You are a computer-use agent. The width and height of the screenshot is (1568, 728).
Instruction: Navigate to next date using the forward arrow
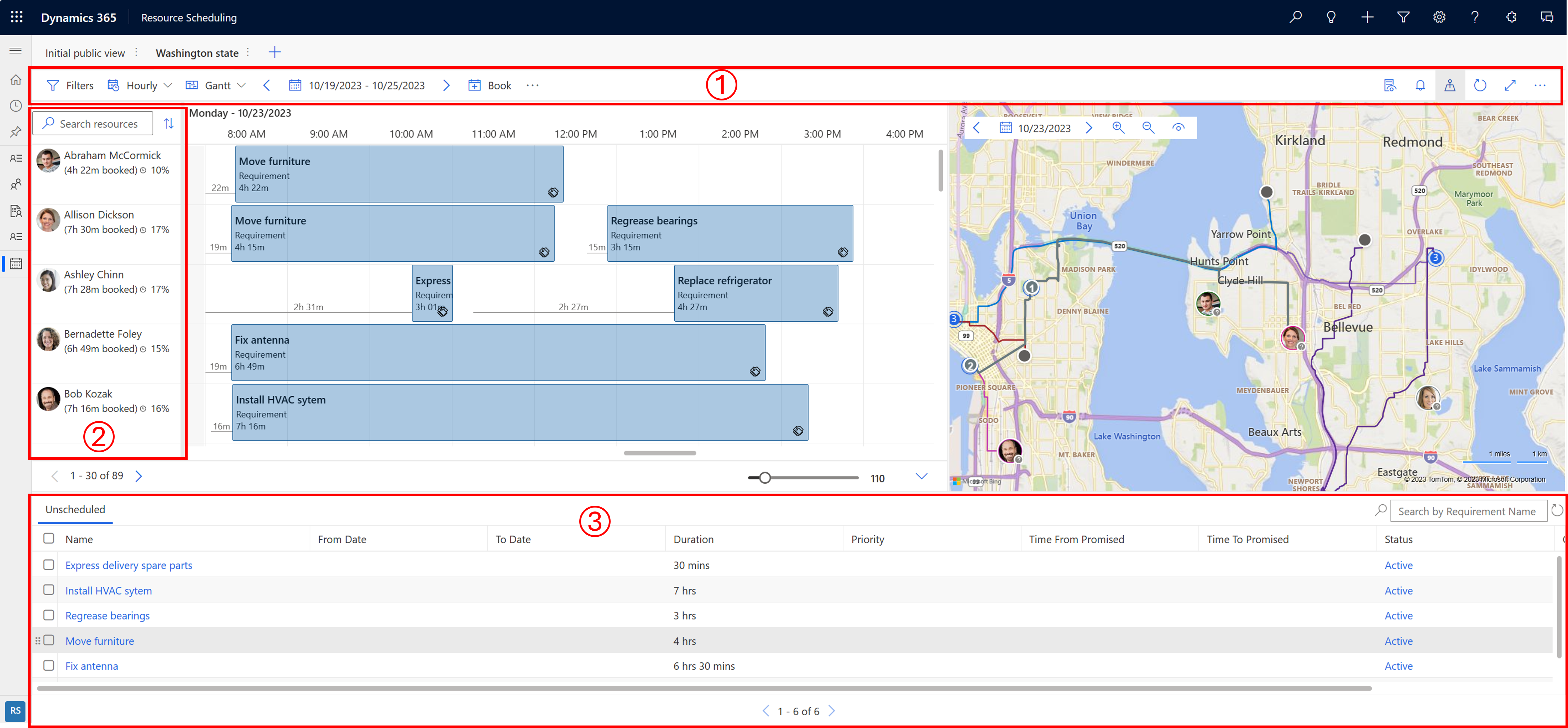[x=447, y=85]
